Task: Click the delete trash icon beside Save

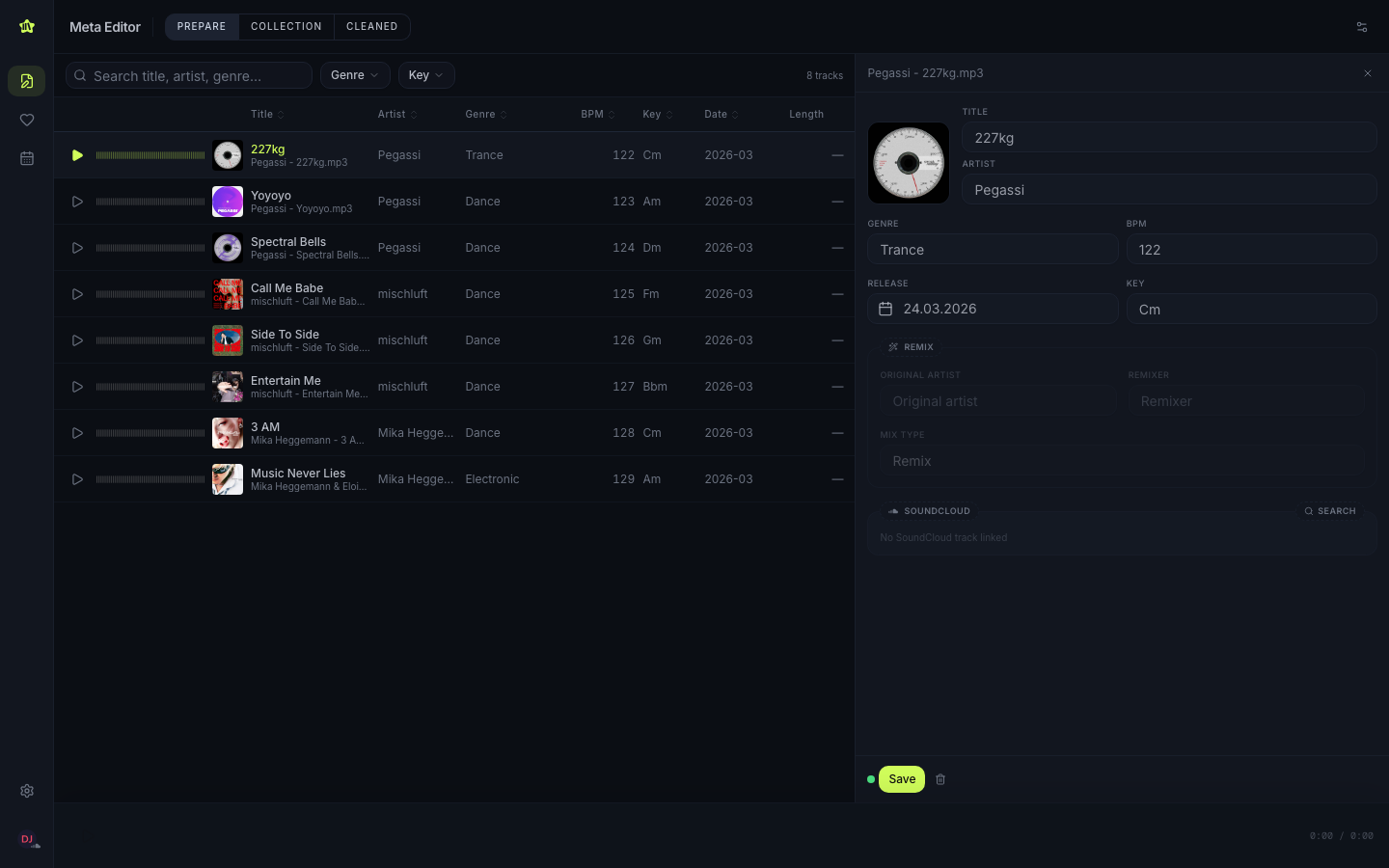Action: pos(940,779)
